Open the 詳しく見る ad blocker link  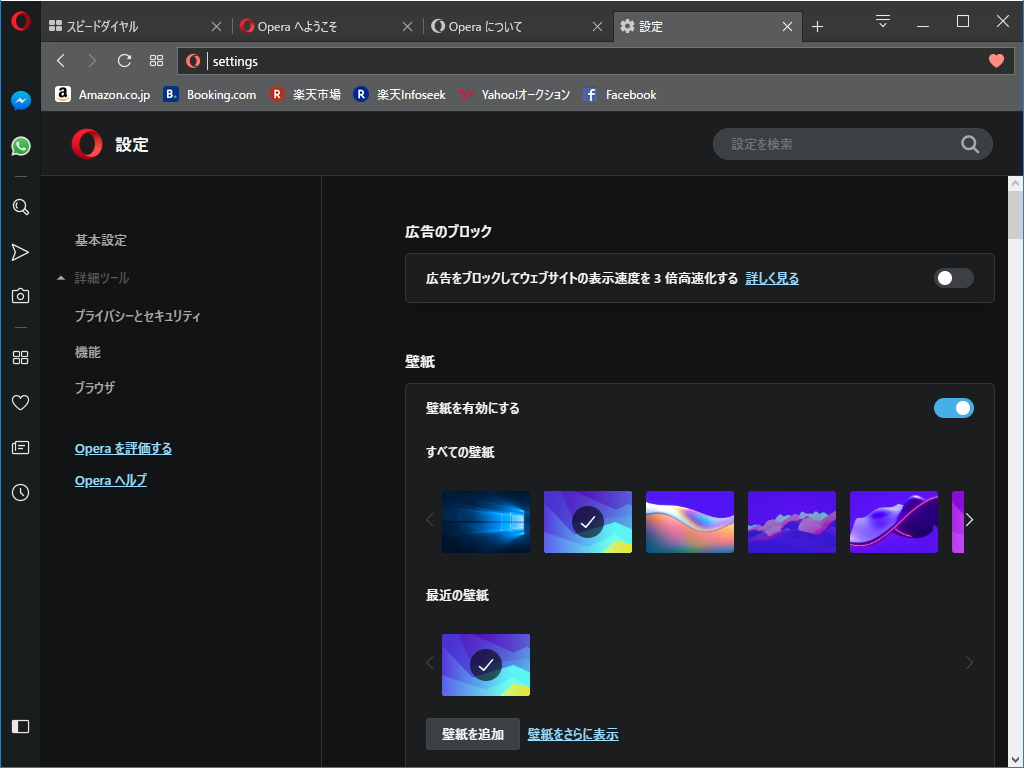pyautogui.click(x=771, y=278)
